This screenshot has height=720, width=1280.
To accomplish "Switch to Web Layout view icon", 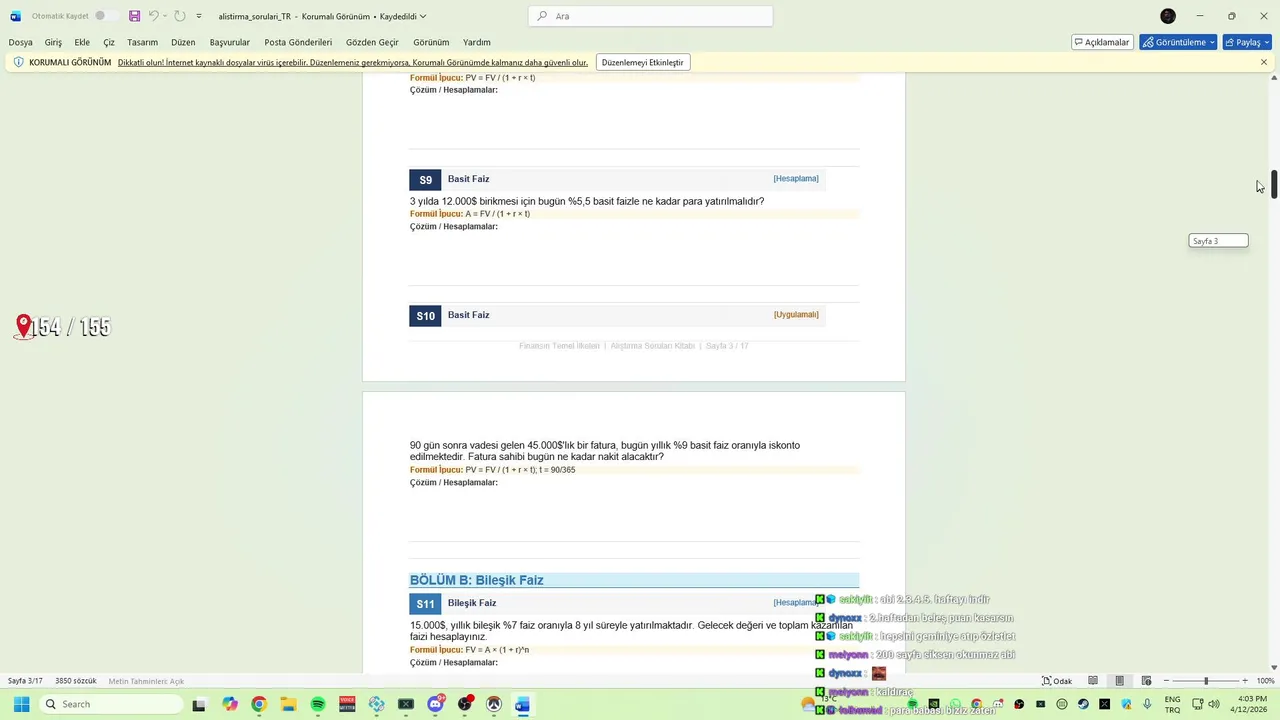I will coord(1146,681).
